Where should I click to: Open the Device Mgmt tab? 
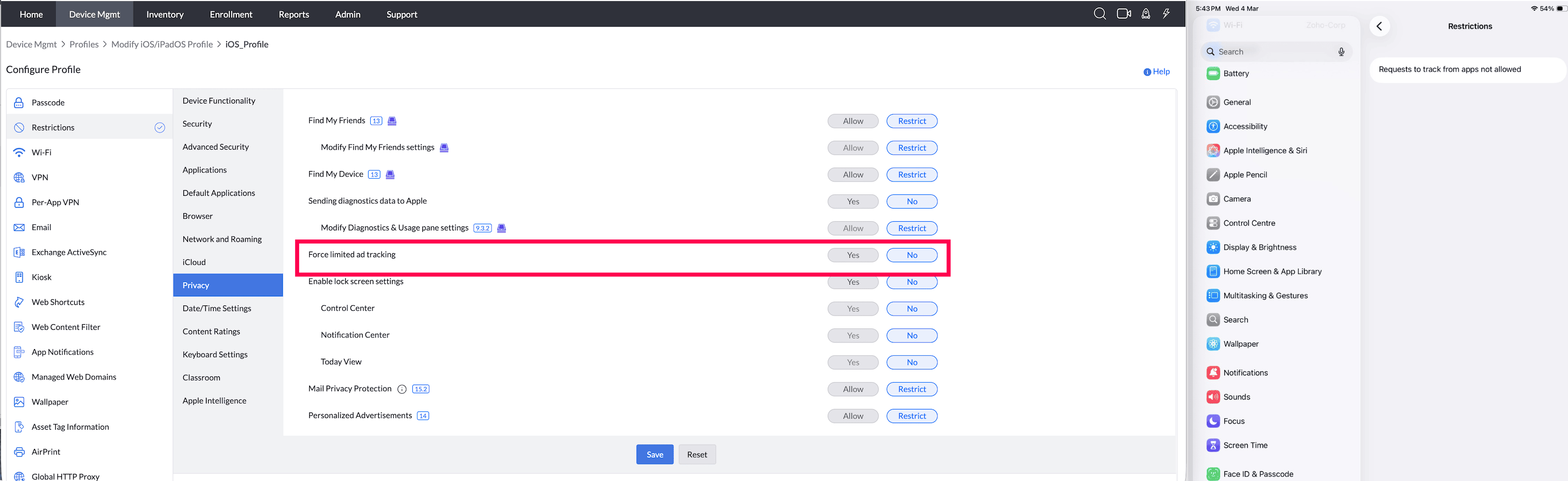pyautogui.click(x=94, y=14)
